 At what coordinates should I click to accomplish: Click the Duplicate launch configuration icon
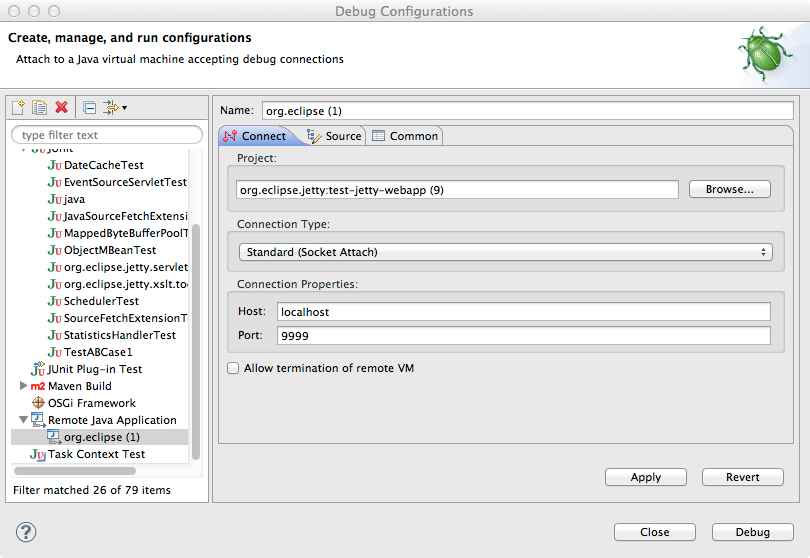pos(40,107)
